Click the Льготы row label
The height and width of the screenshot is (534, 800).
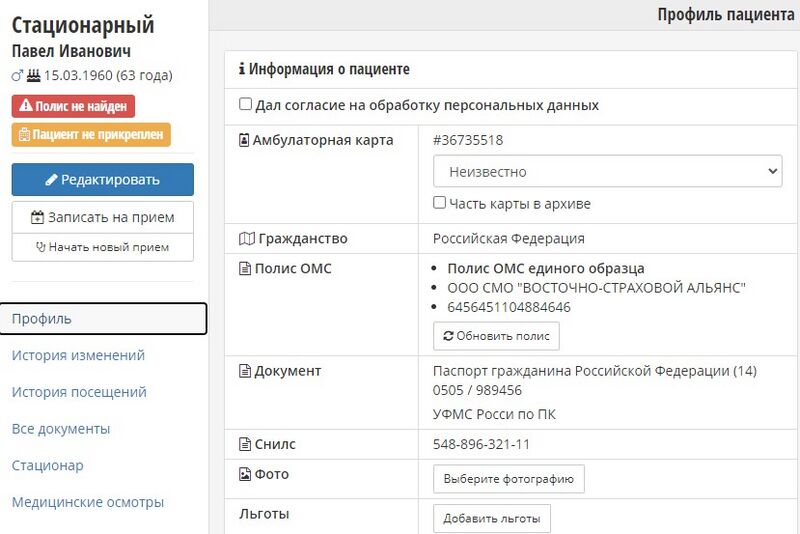264,514
